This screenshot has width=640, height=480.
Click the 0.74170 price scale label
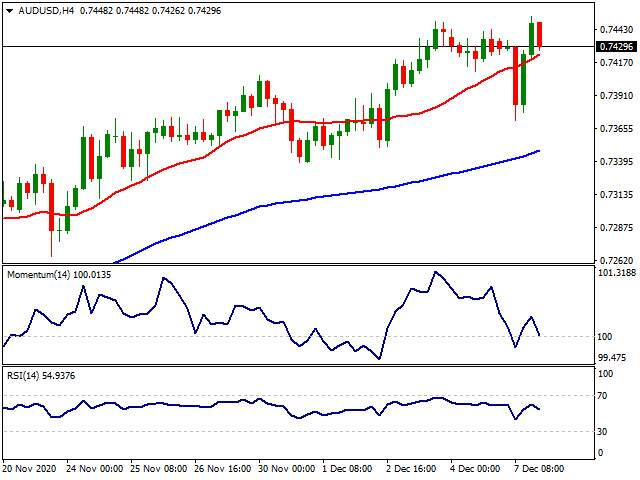tap(616, 62)
